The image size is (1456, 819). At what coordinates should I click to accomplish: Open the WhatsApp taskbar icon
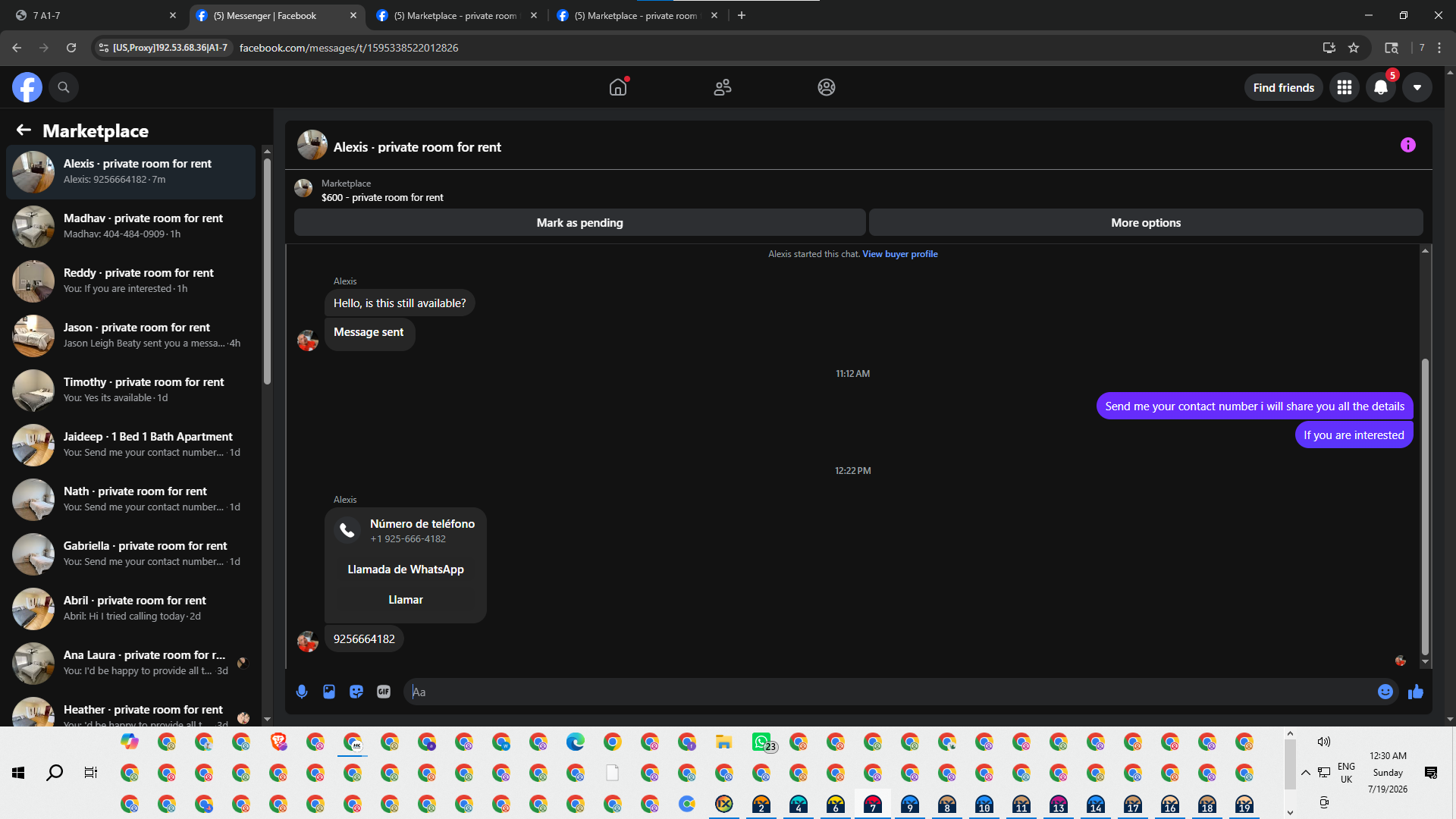pyautogui.click(x=761, y=742)
